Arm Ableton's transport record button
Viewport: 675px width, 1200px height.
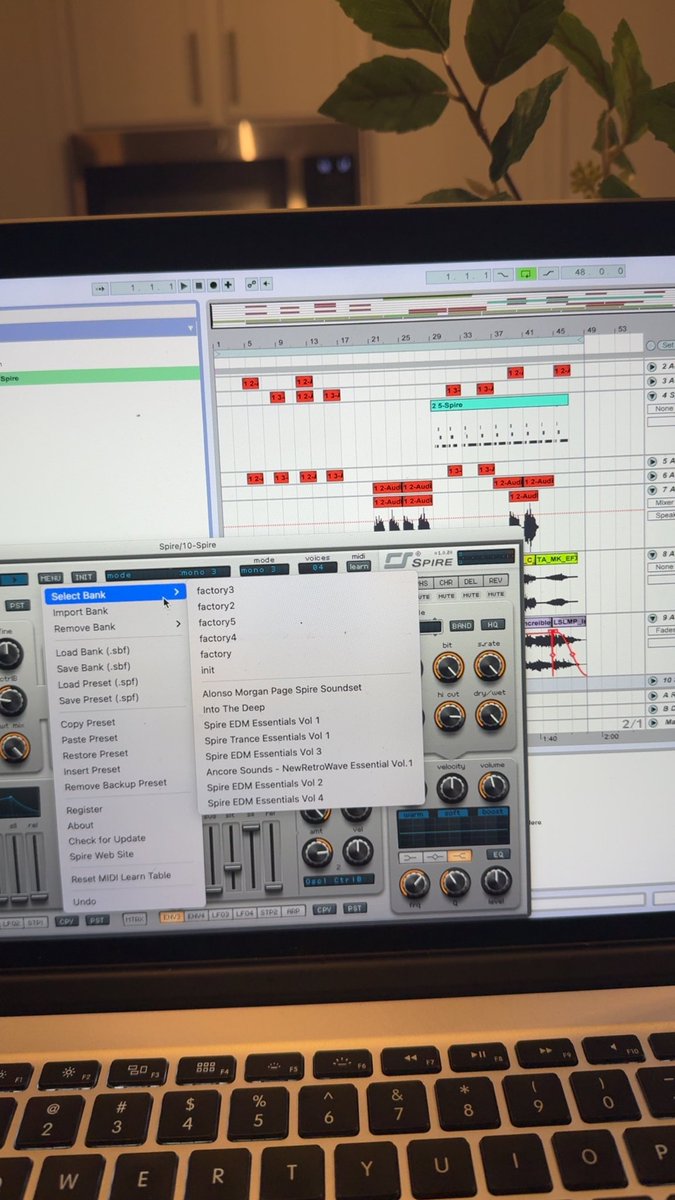213,286
